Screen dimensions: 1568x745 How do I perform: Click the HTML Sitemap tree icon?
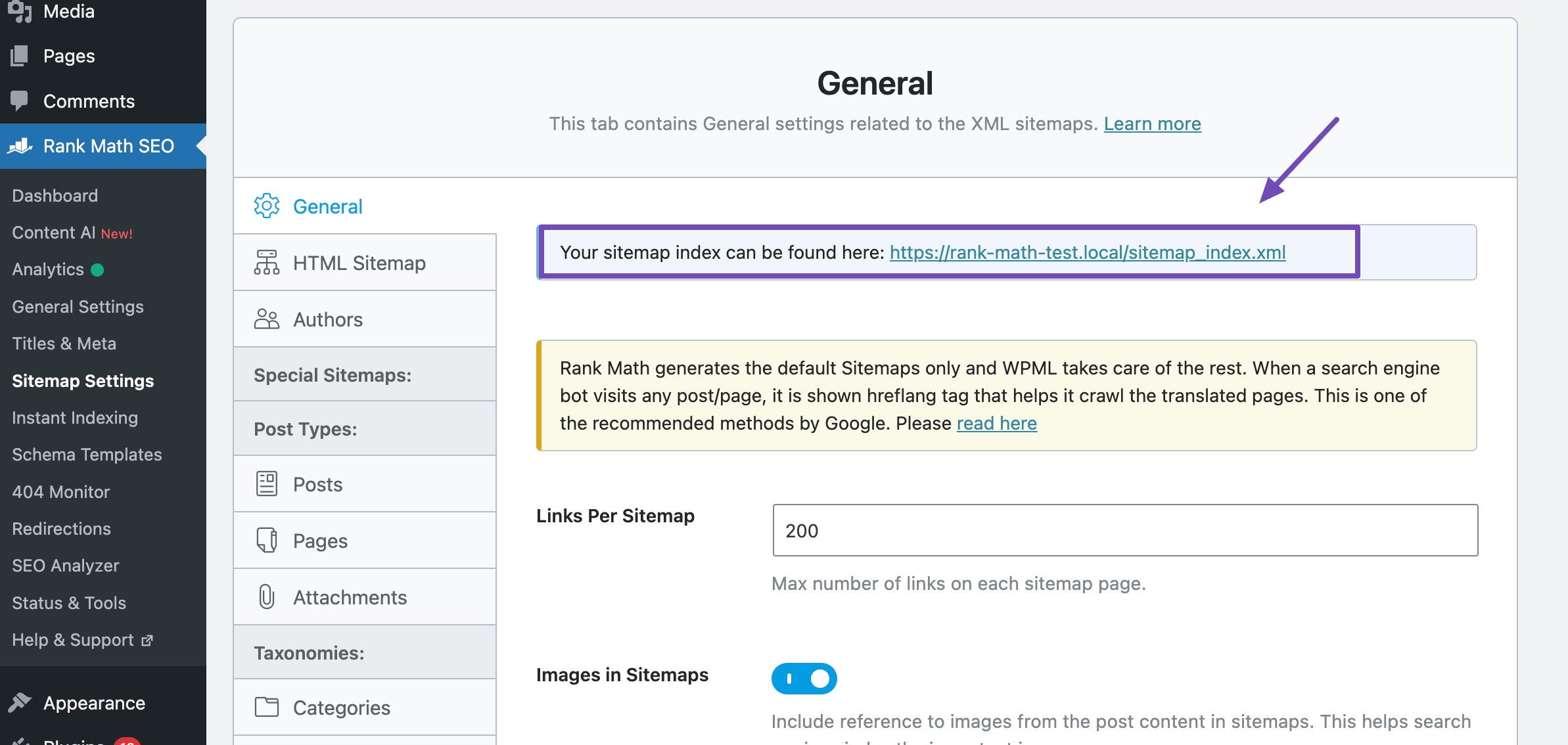coord(266,263)
